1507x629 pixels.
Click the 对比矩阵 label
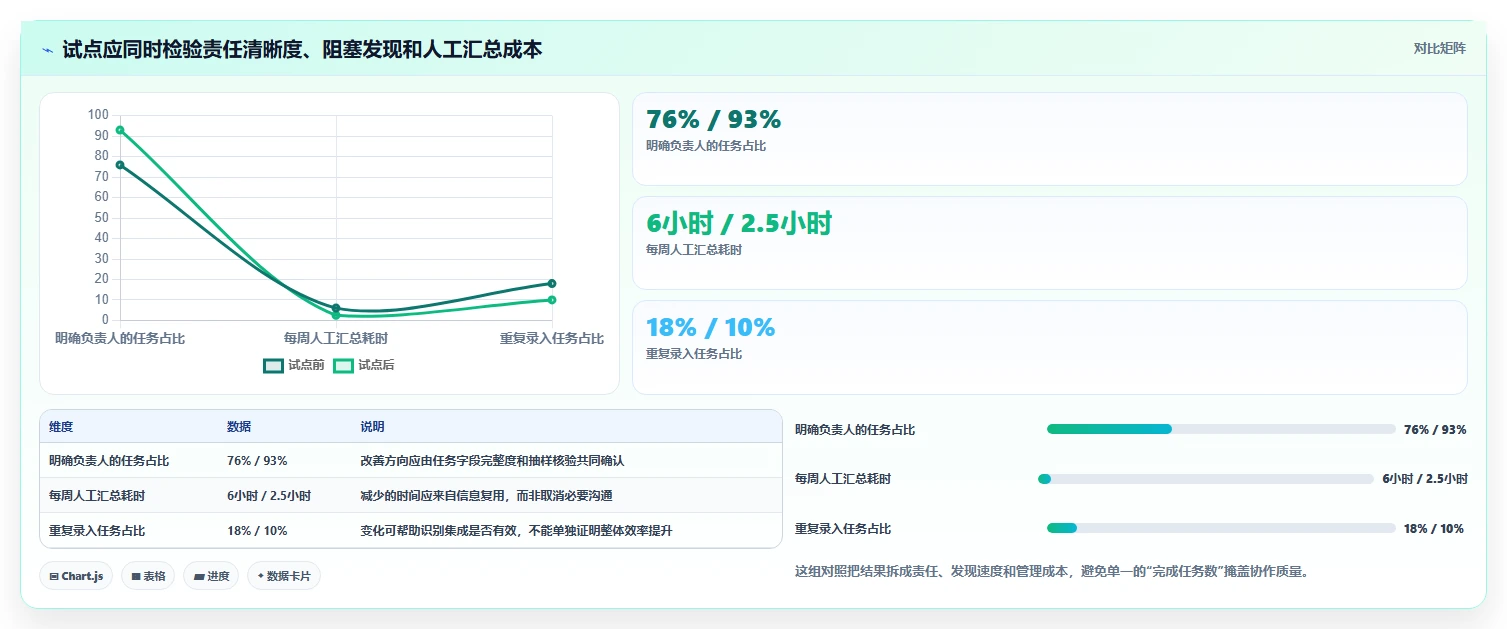[x=1439, y=49]
